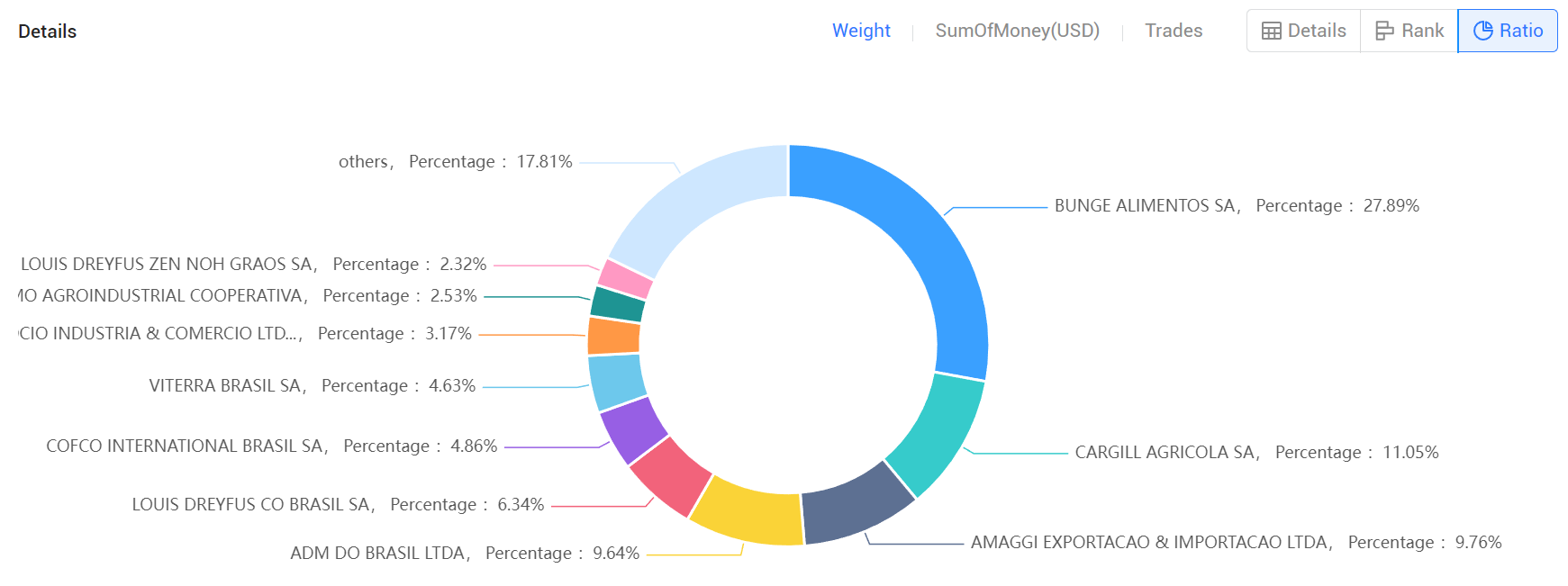The width and height of the screenshot is (1568, 586).
Task: Click the ADM DO BRASIL LTDA 9.64% label
Action: (465, 554)
